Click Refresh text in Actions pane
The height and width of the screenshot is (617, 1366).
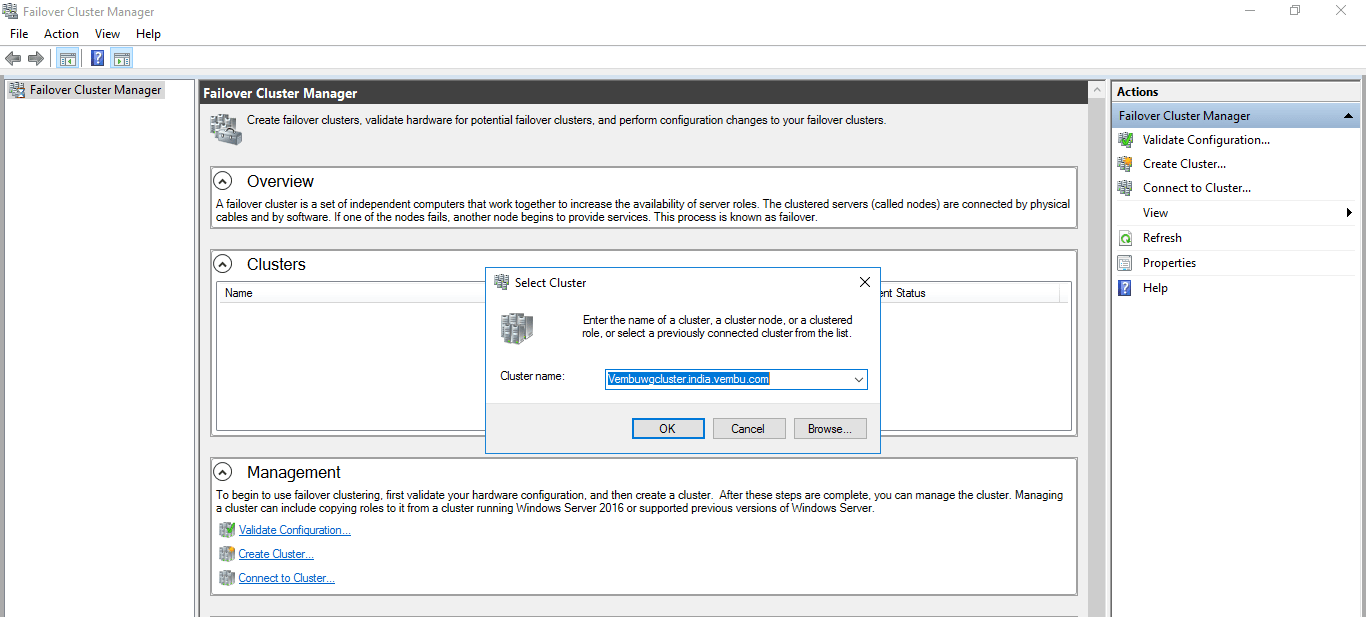point(1162,238)
